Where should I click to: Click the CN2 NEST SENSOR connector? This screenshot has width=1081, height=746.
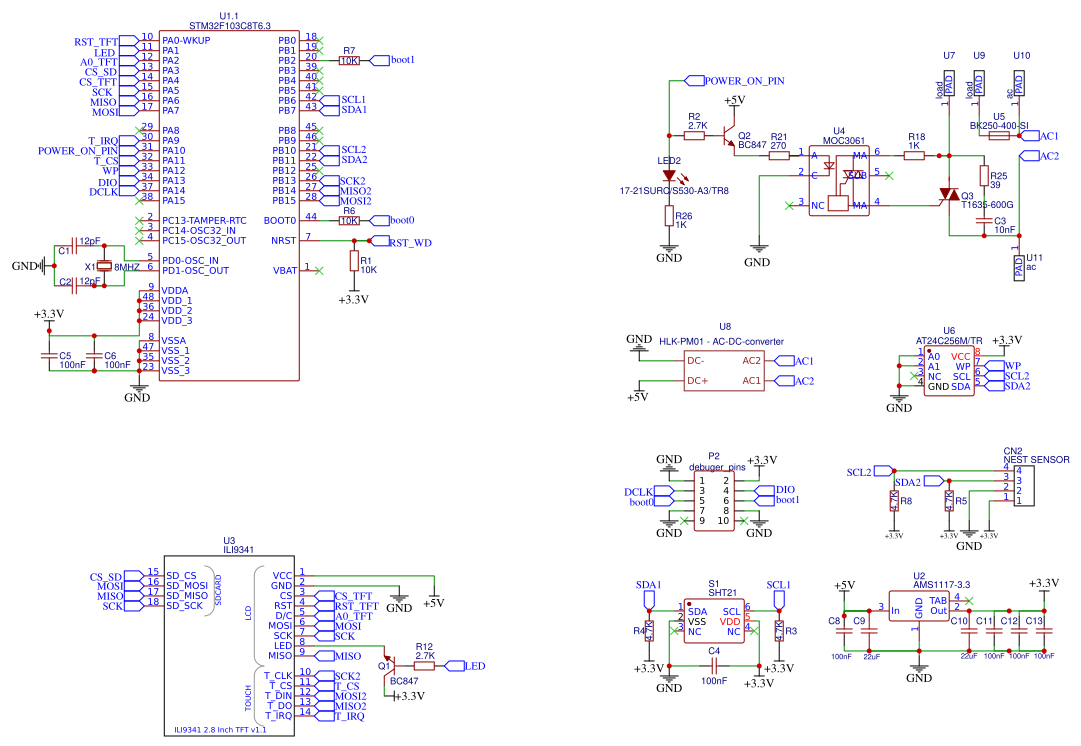click(1030, 485)
